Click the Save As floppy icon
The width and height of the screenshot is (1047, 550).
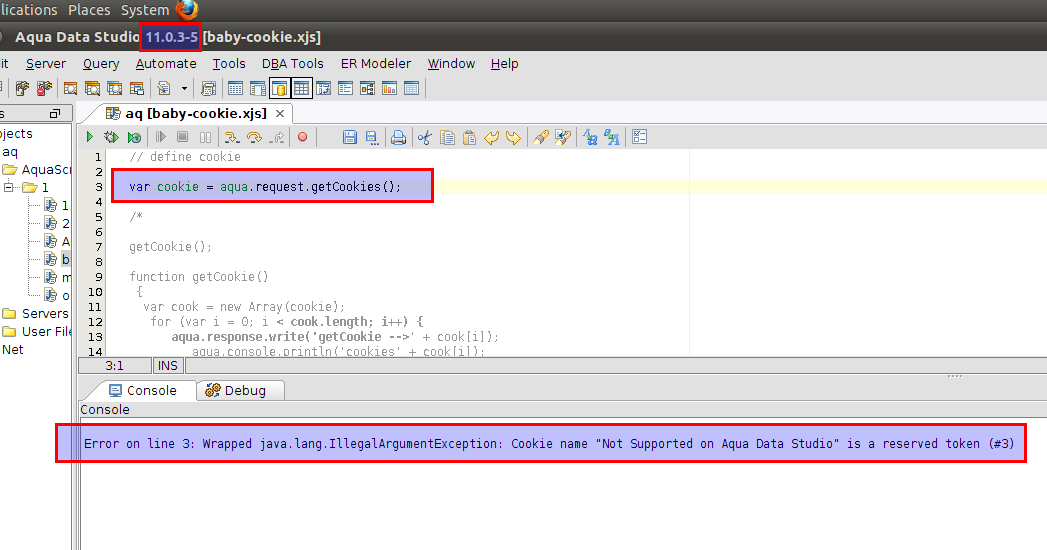371,137
